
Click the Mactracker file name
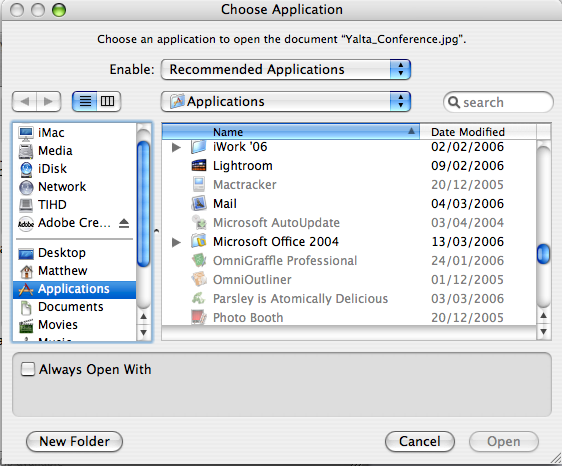[x=245, y=185]
